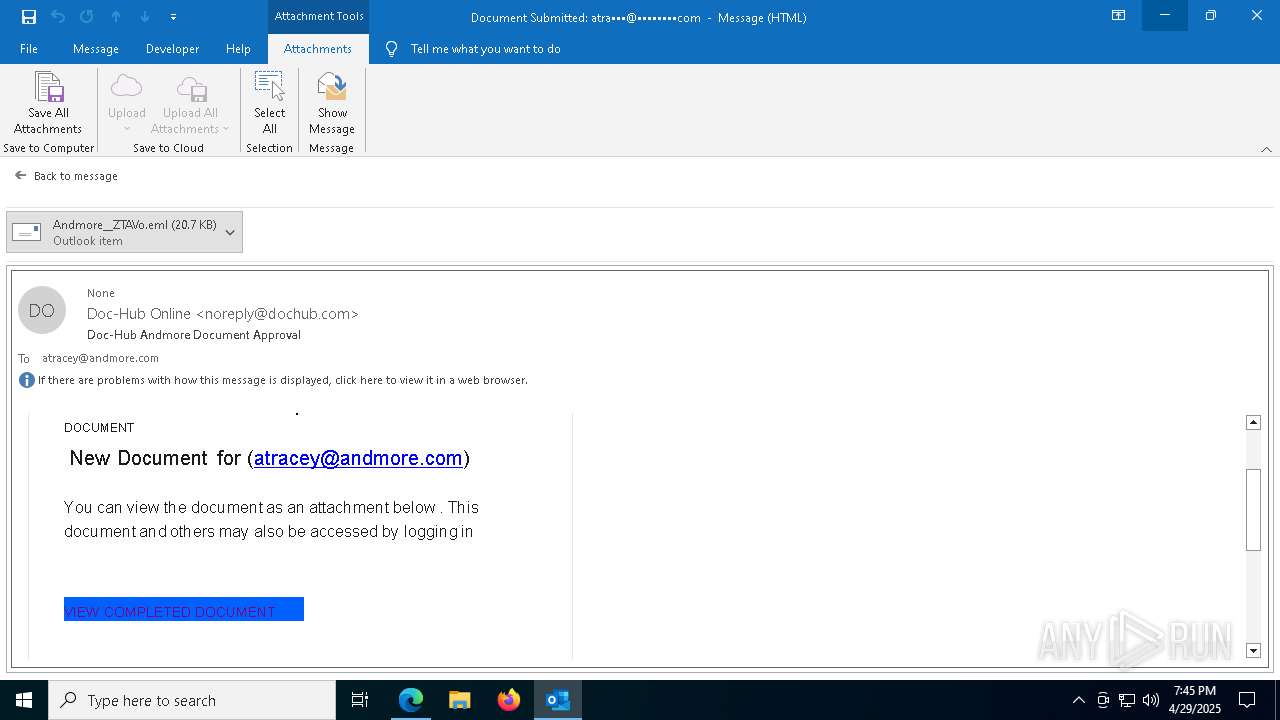Image resolution: width=1280 pixels, height=720 pixels.
Task: Click the lightbulb Tell Me icon
Action: click(x=391, y=49)
